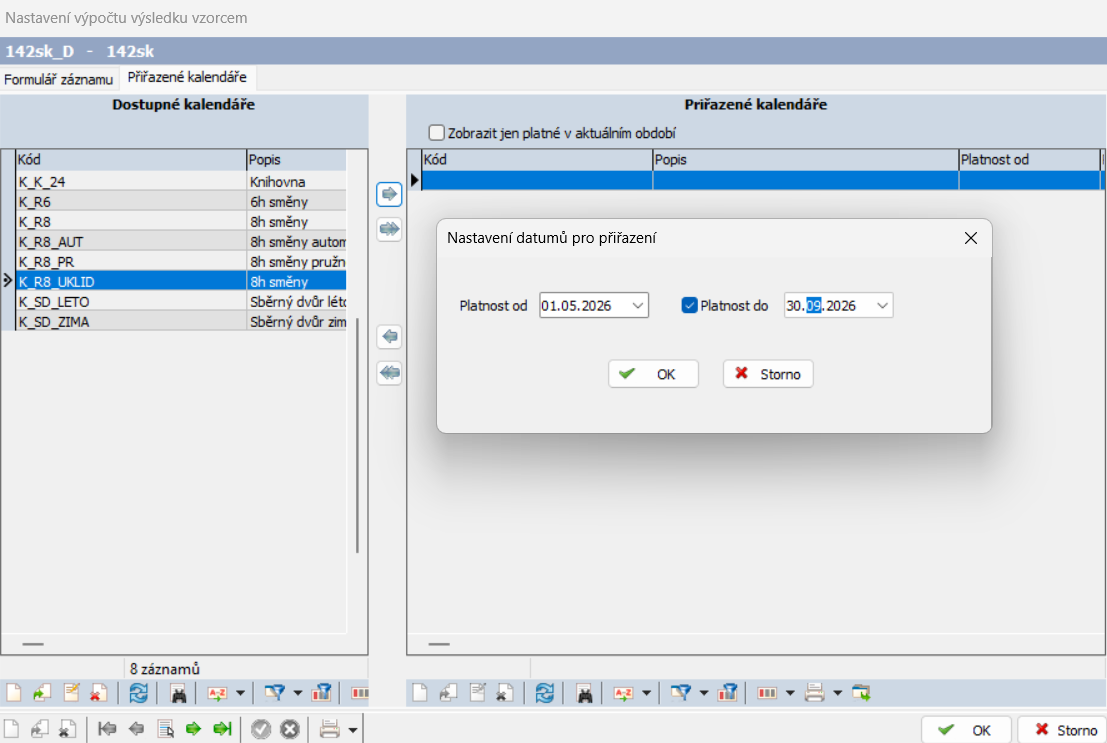Select the K_R8_AUT row
The width and height of the screenshot is (1107, 743).
(181, 242)
